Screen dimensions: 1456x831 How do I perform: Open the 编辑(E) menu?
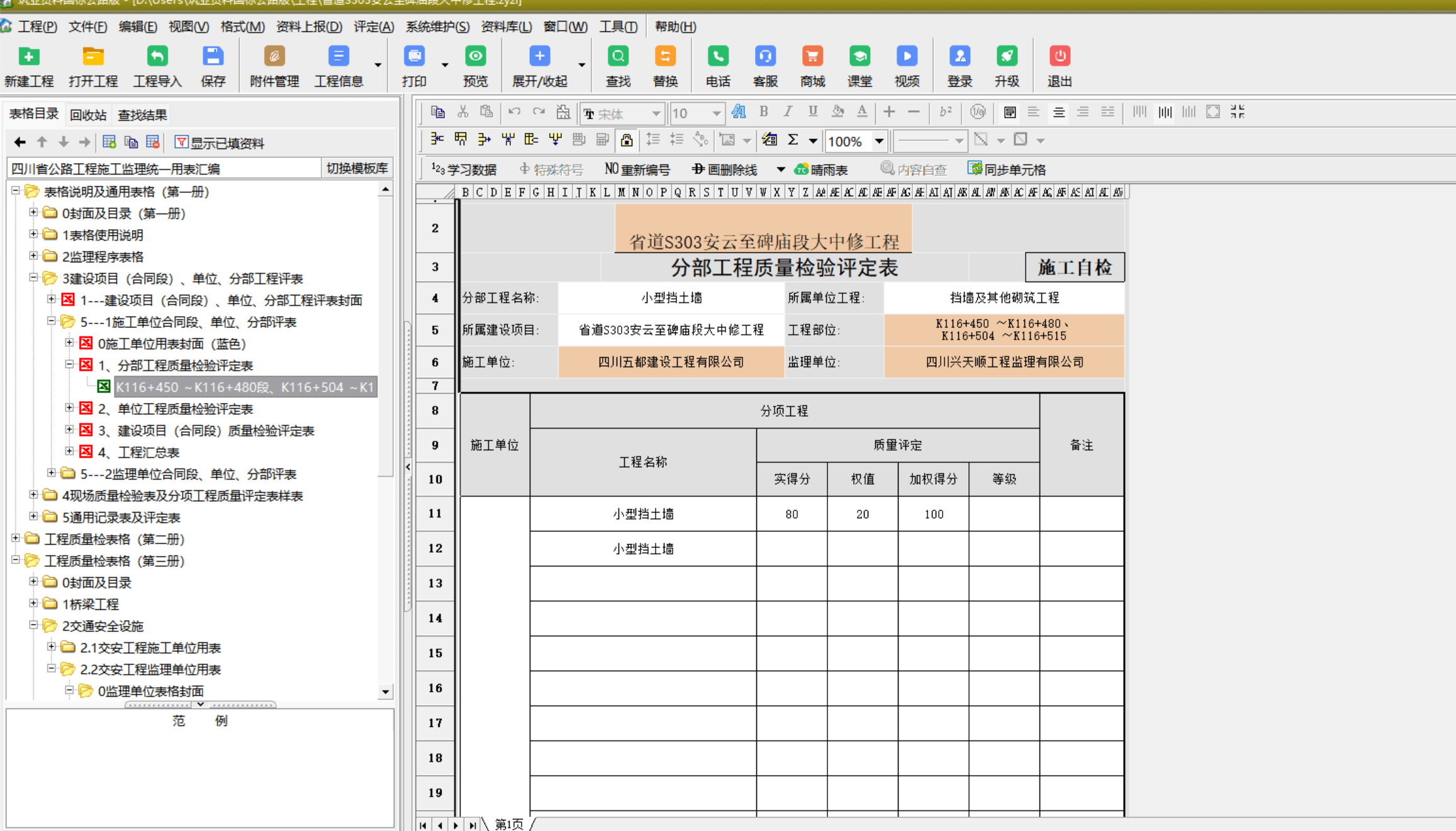[138, 26]
